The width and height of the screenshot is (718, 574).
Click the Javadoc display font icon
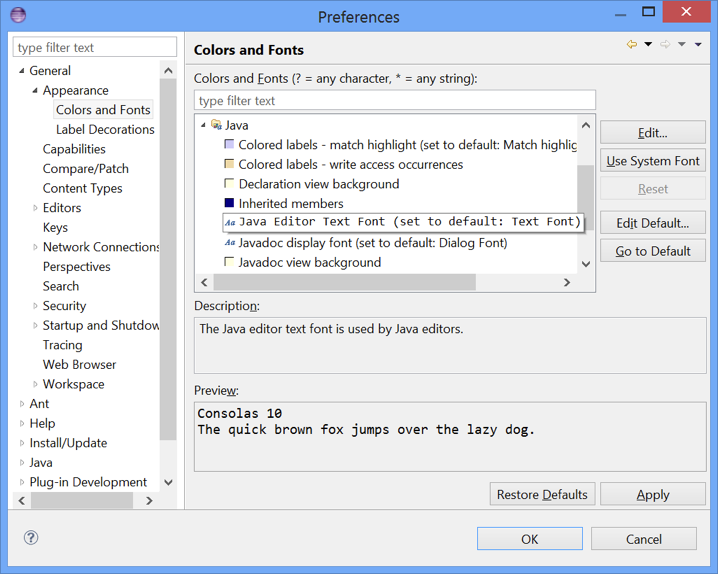[230, 243]
